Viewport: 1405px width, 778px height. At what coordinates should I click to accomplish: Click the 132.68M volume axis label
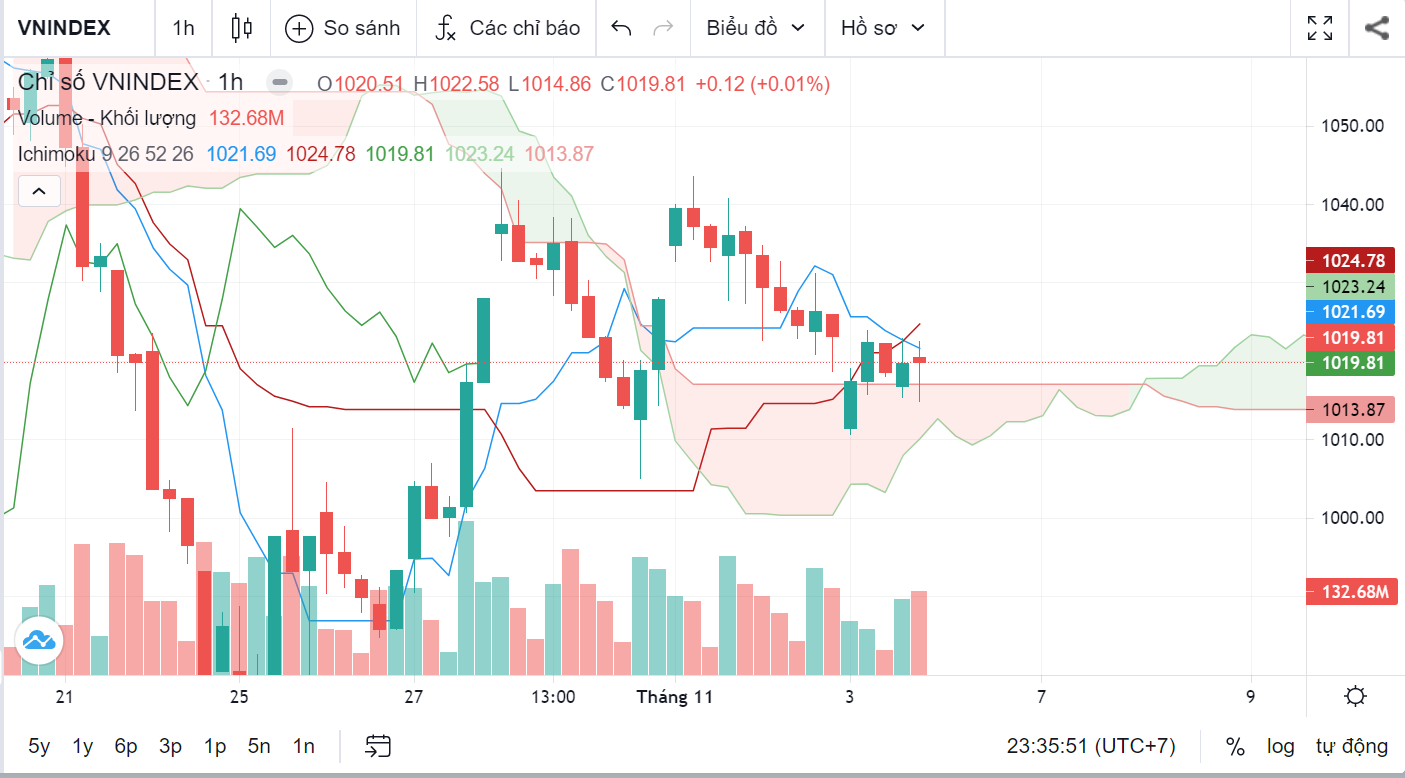click(1353, 592)
